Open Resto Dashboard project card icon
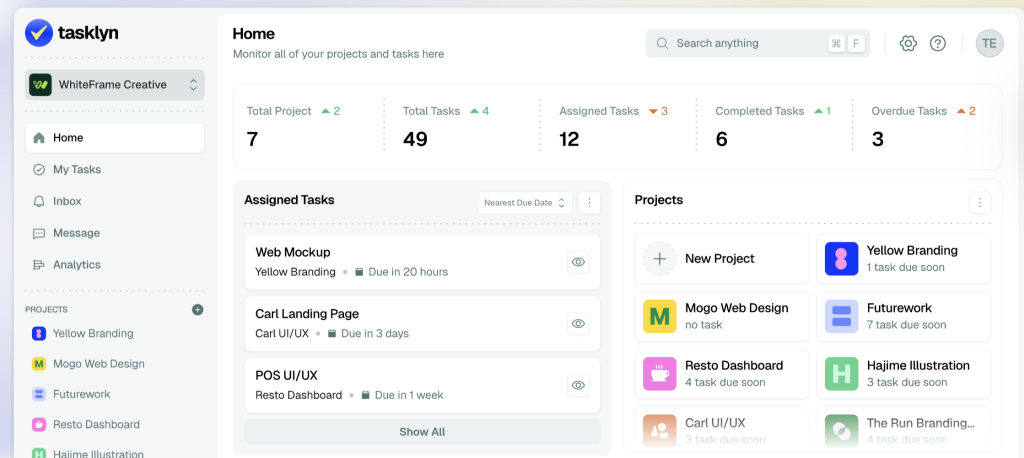The image size is (1024, 458). coord(659,374)
